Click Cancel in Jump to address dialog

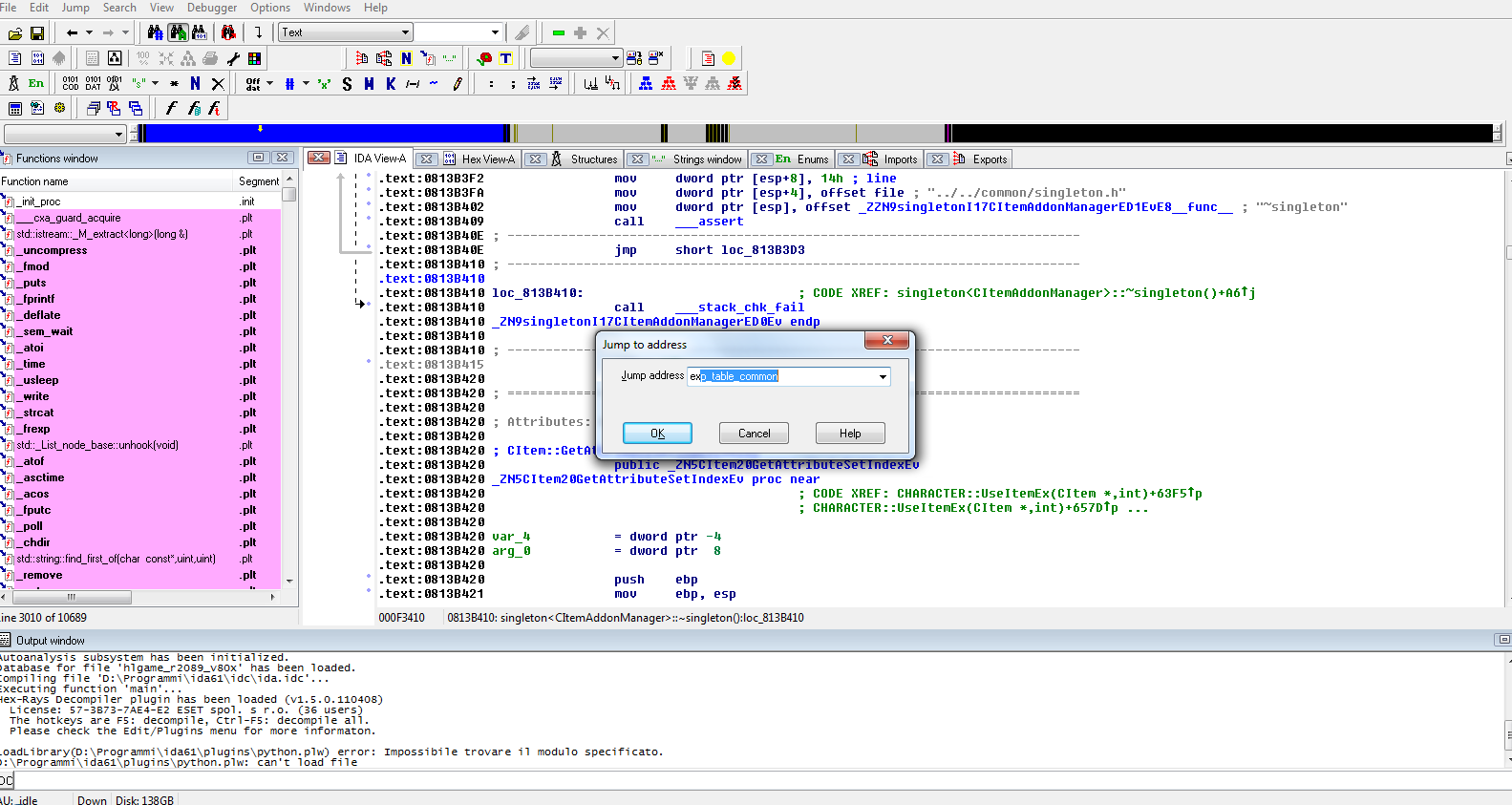coord(754,434)
